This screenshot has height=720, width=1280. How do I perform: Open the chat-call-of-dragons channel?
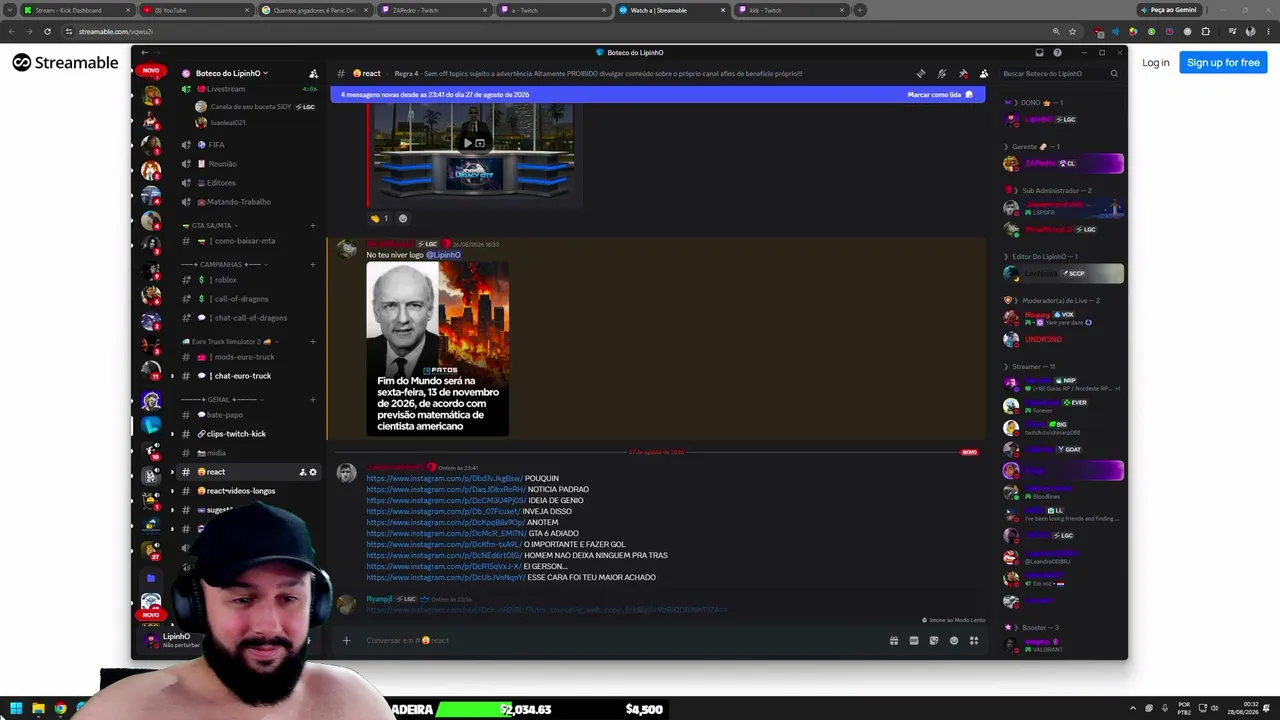click(x=250, y=318)
